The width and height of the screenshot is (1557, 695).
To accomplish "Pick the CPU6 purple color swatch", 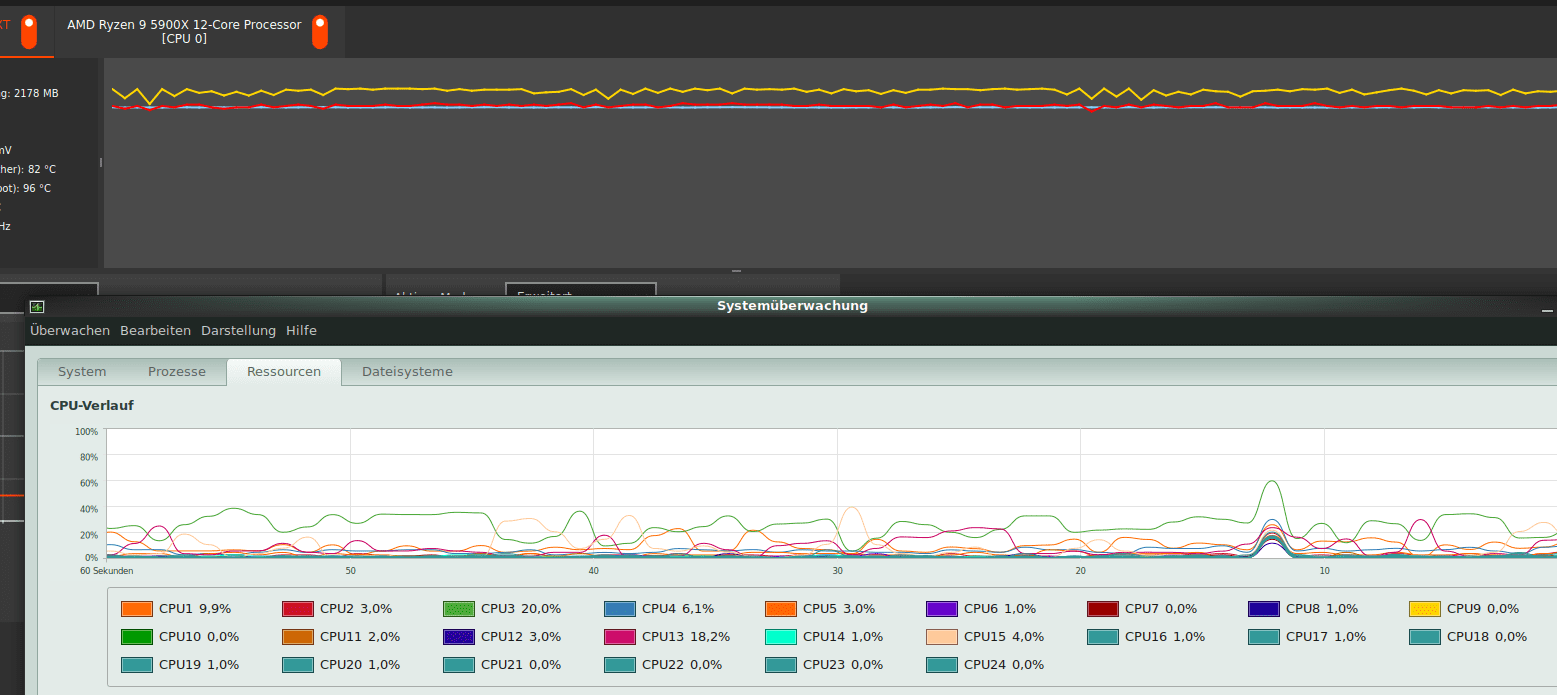I will pos(942,608).
